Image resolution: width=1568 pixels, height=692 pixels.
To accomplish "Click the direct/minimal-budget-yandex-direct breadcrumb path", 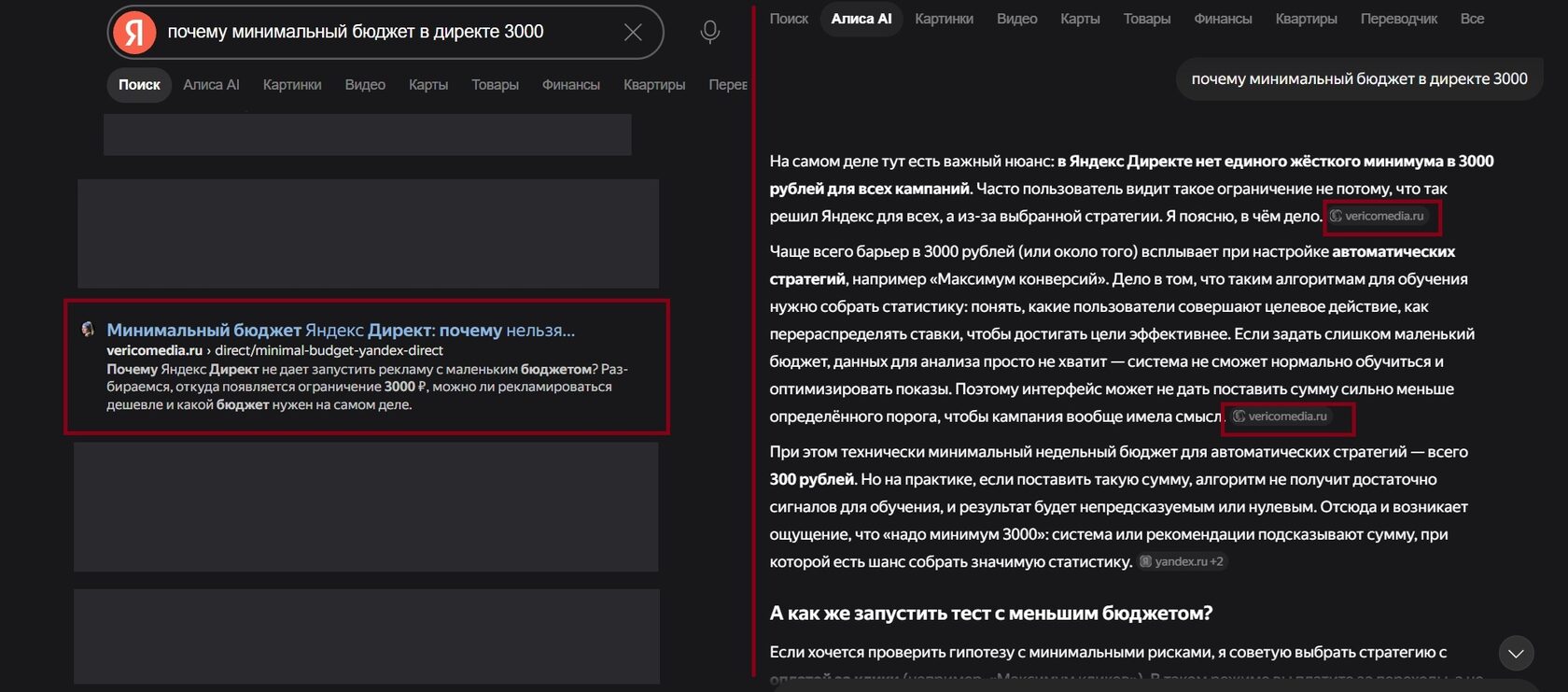I will (x=329, y=350).
